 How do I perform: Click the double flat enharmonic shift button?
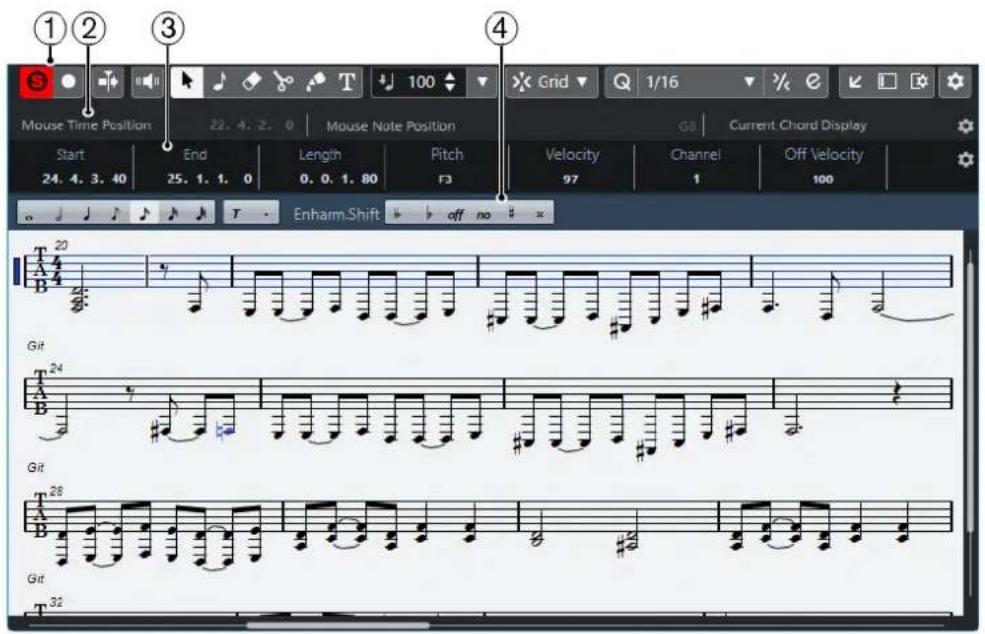tap(398, 214)
